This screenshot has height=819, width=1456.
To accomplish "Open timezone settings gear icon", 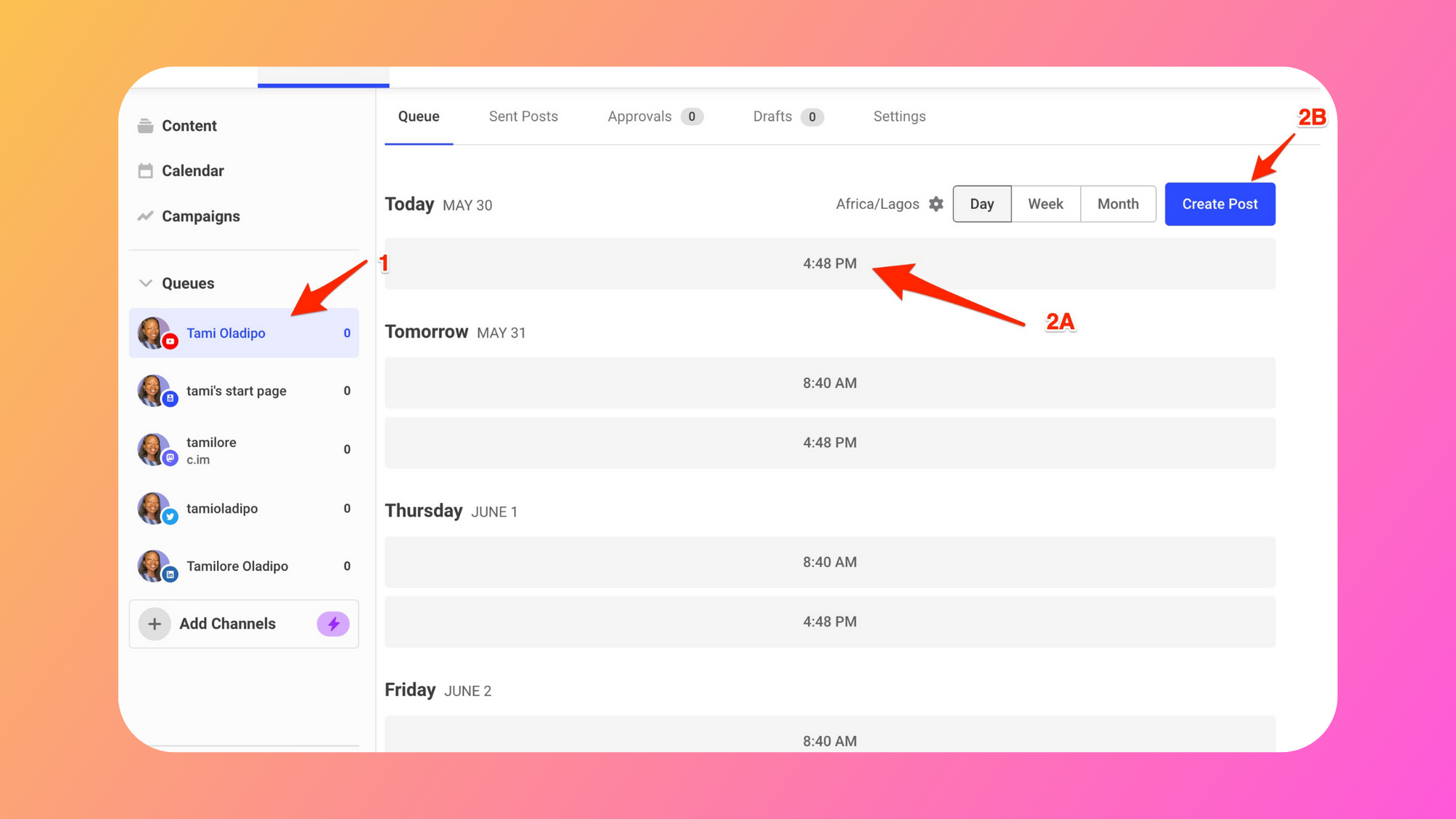I will click(936, 205).
